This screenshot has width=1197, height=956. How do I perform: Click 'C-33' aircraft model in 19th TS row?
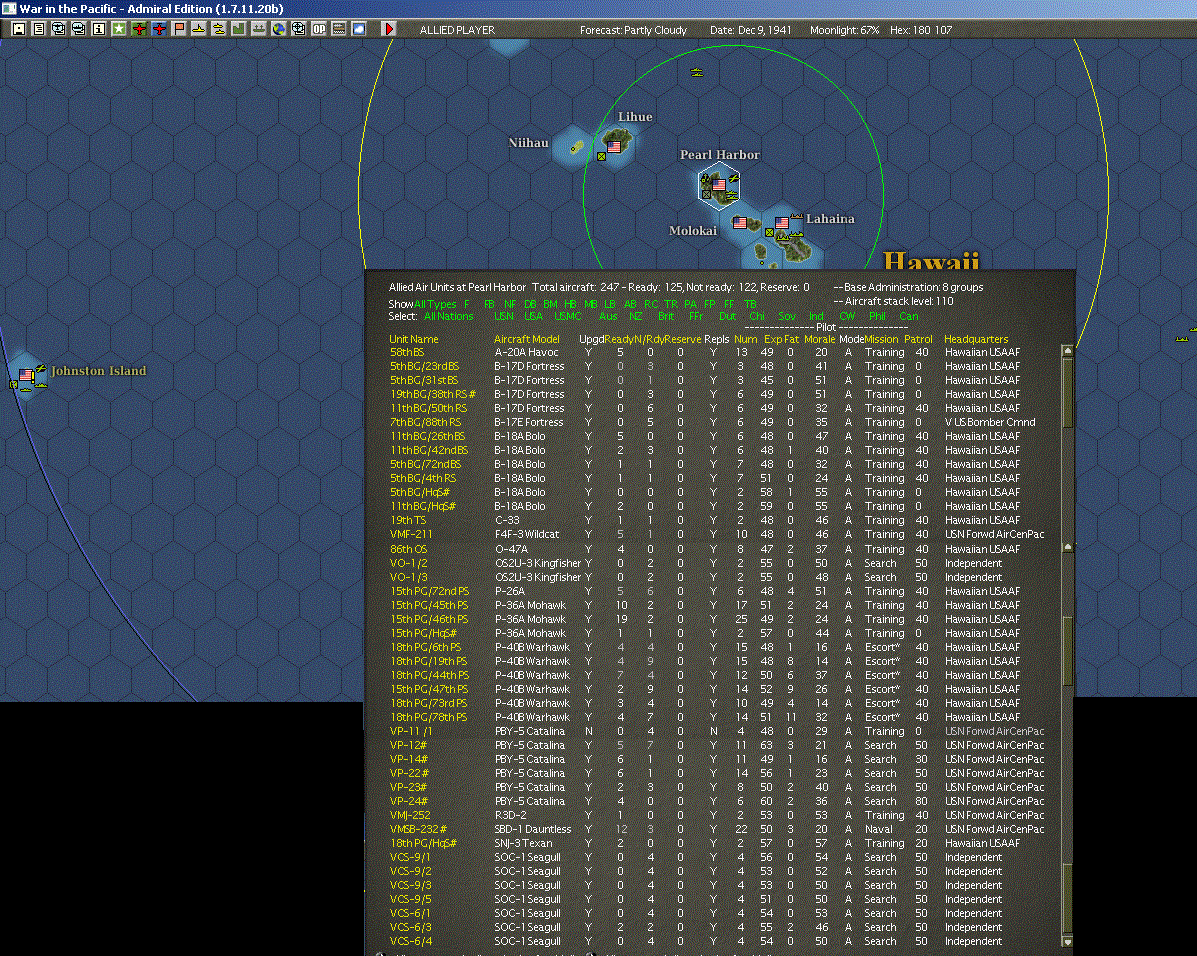click(x=507, y=520)
